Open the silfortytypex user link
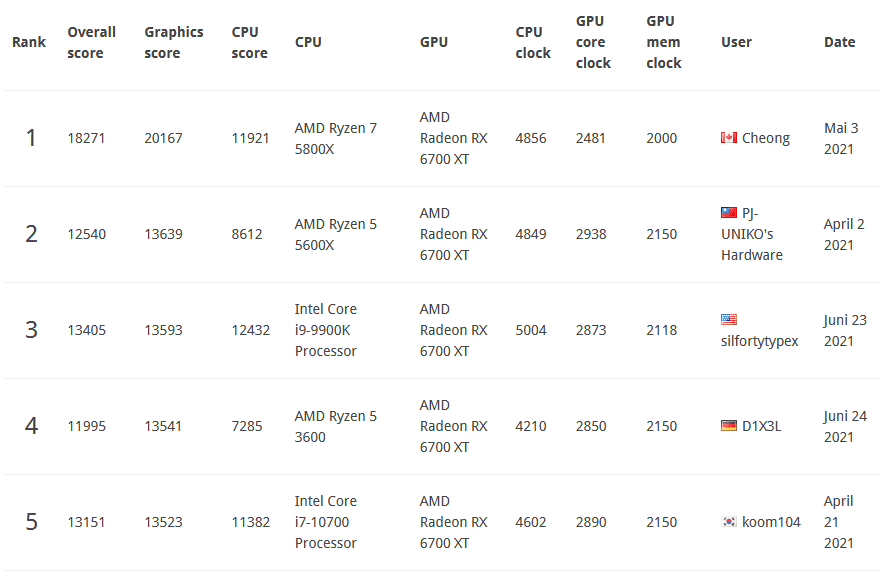The width and height of the screenshot is (892, 587). click(x=759, y=341)
